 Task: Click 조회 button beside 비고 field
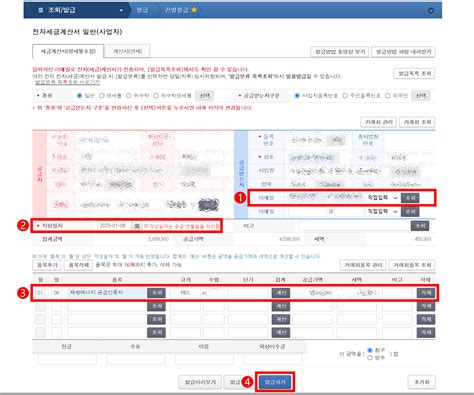[420, 226]
